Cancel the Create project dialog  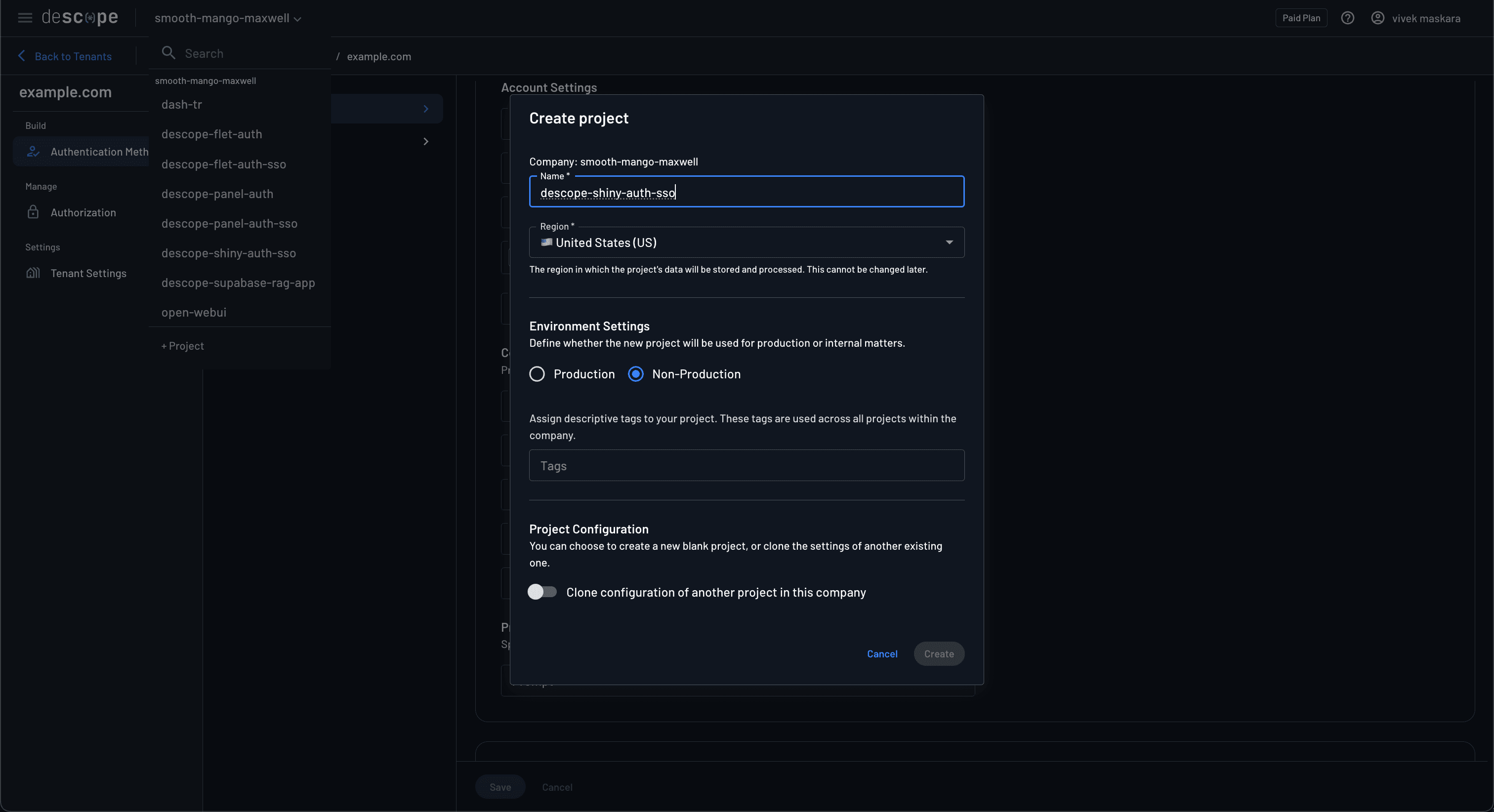[882, 653]
